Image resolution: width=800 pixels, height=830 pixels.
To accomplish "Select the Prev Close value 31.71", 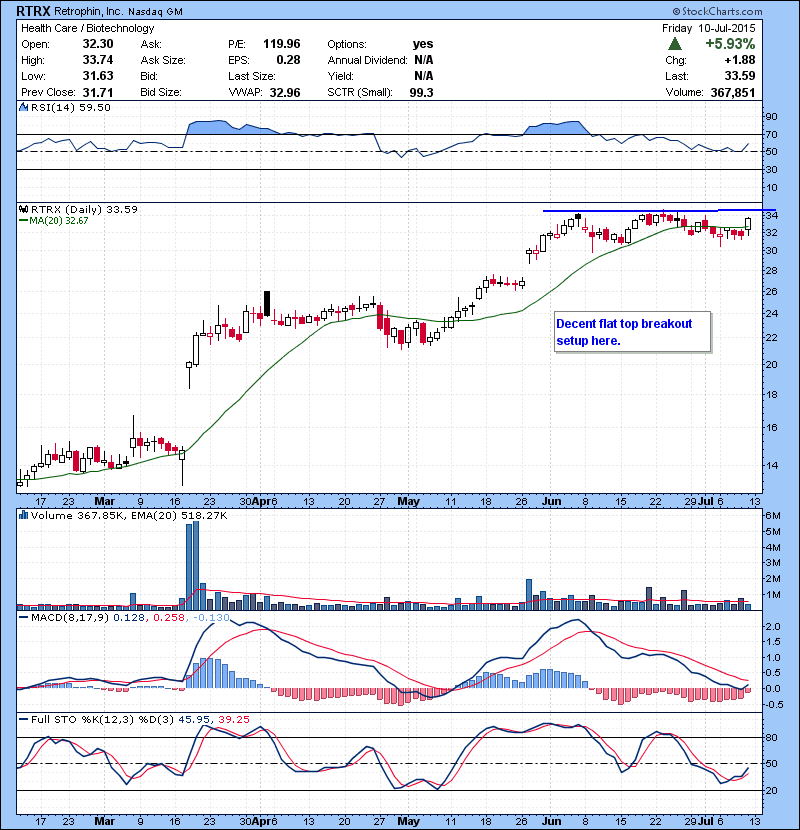I will pyautogui.click(x=98, y=92).
